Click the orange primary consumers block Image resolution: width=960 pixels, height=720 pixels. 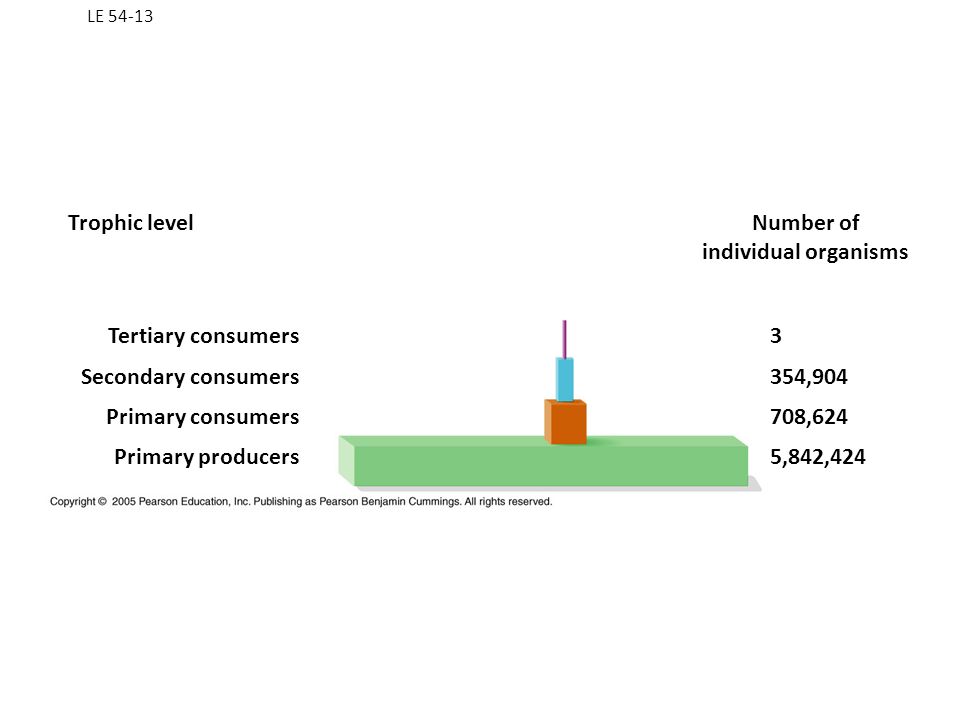pos(566,421)
